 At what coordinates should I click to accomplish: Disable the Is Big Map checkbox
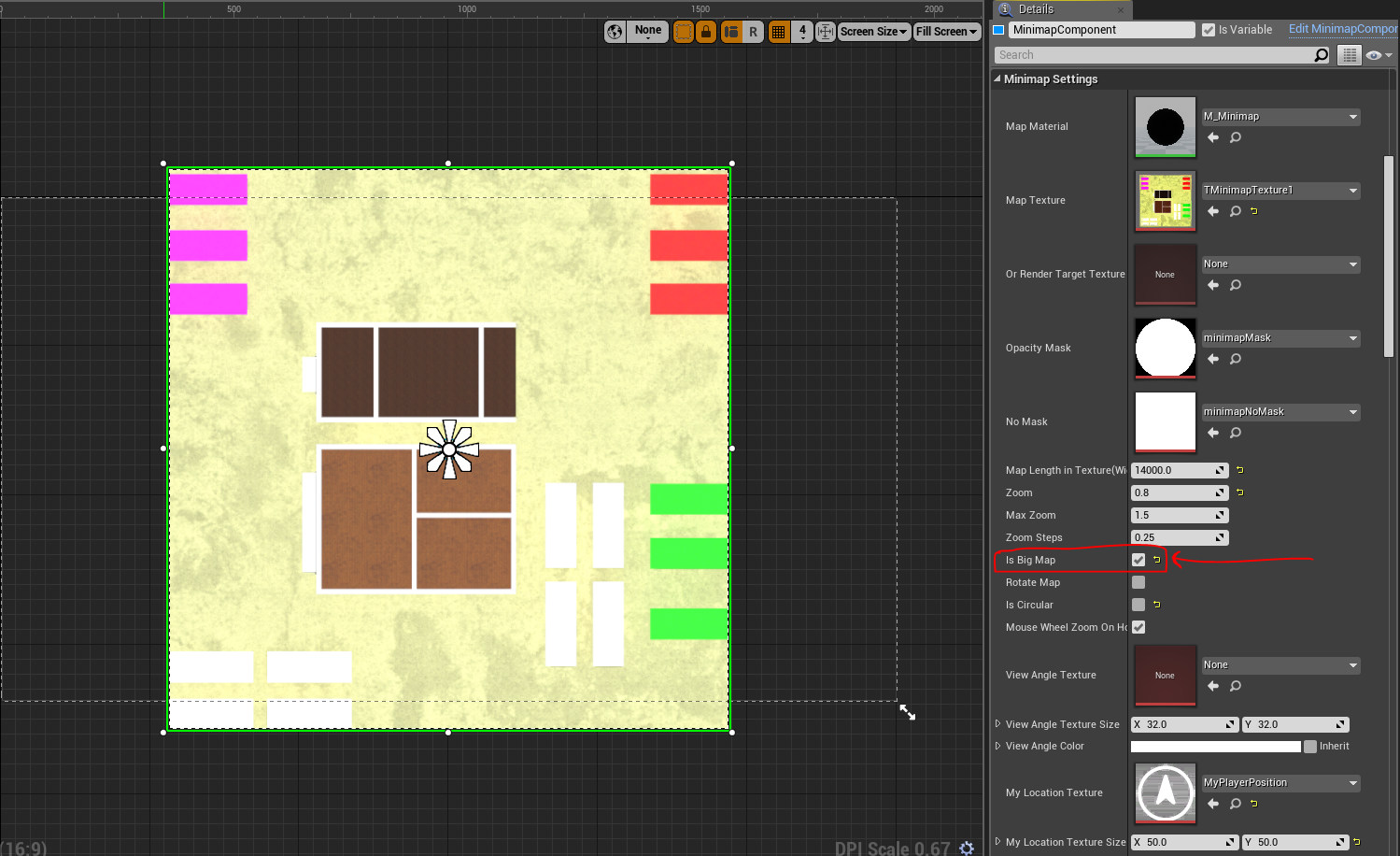coord(1138,560)
